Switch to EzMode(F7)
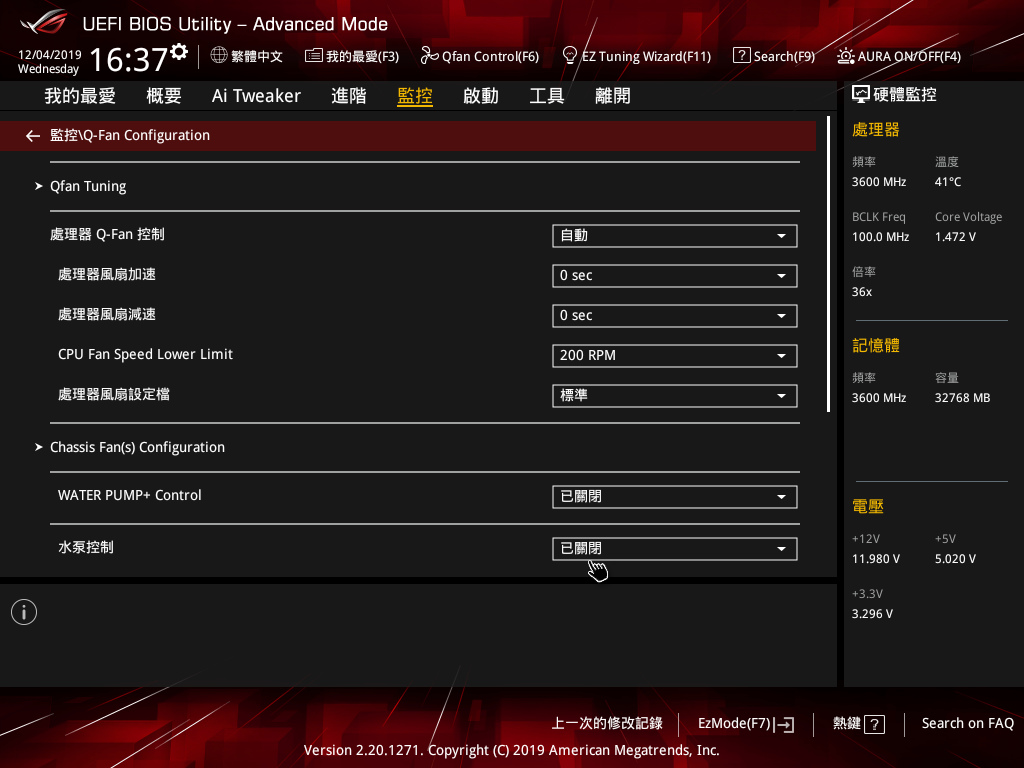Image resolution: width=1024 pixels, height=768 pixels. click(x=735, y=724)
